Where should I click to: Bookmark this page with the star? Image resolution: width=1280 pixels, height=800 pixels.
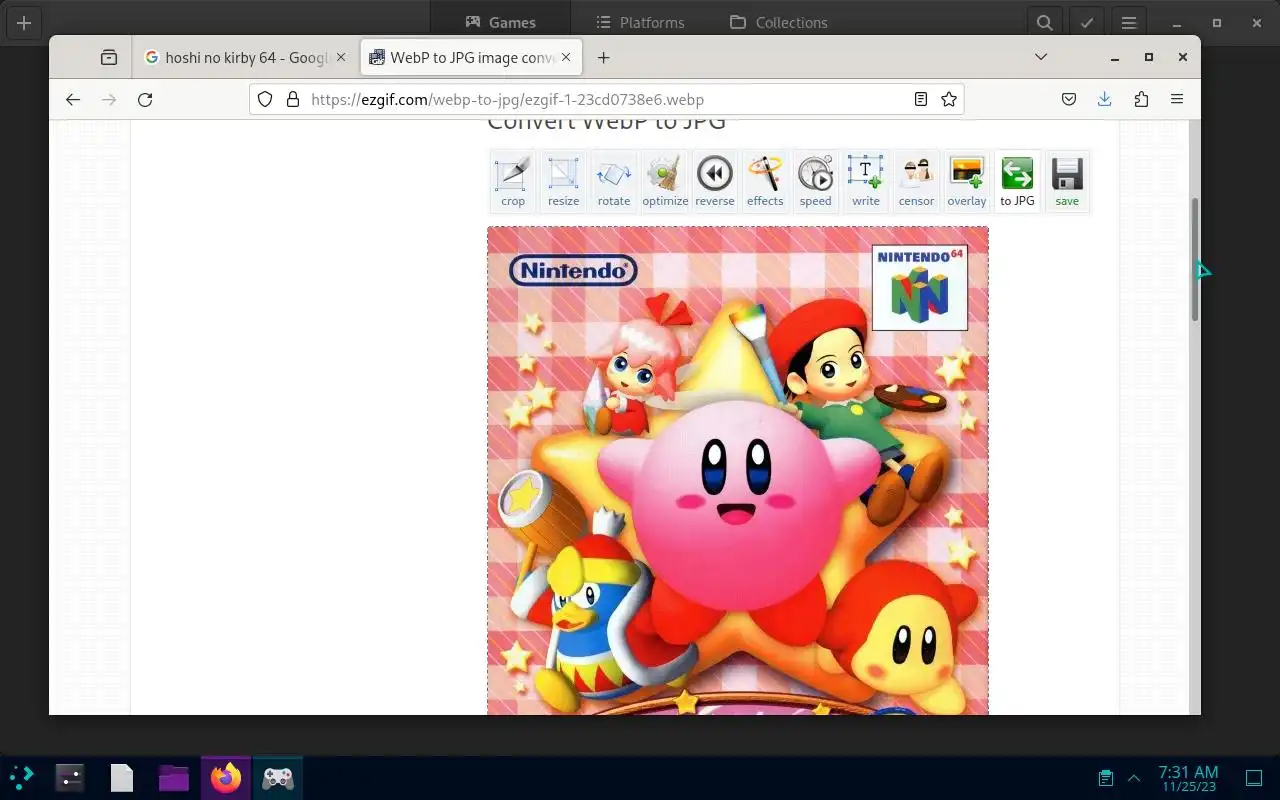(949, 99)
